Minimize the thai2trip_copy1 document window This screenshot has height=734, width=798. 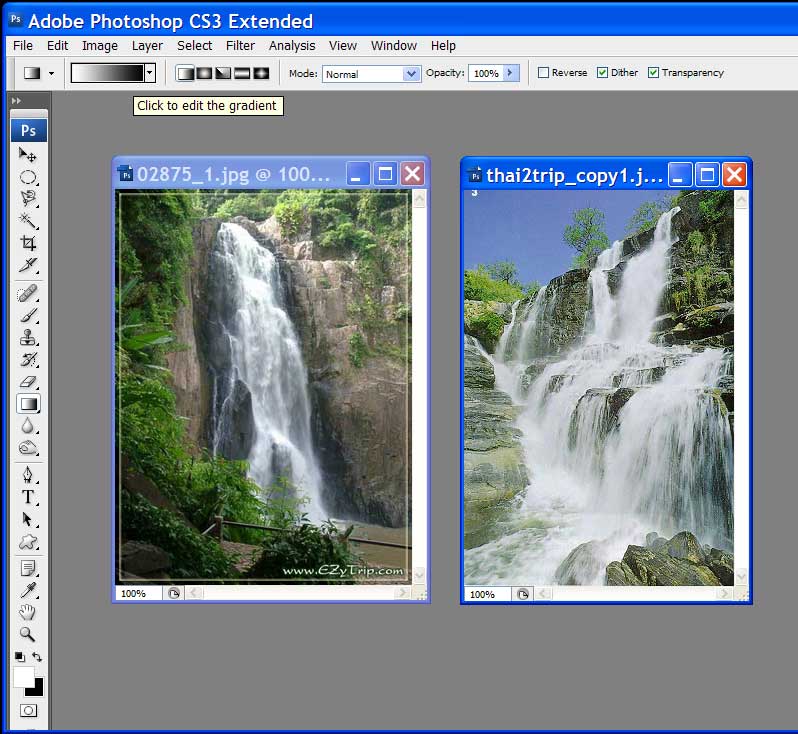(x=679, y=175)
